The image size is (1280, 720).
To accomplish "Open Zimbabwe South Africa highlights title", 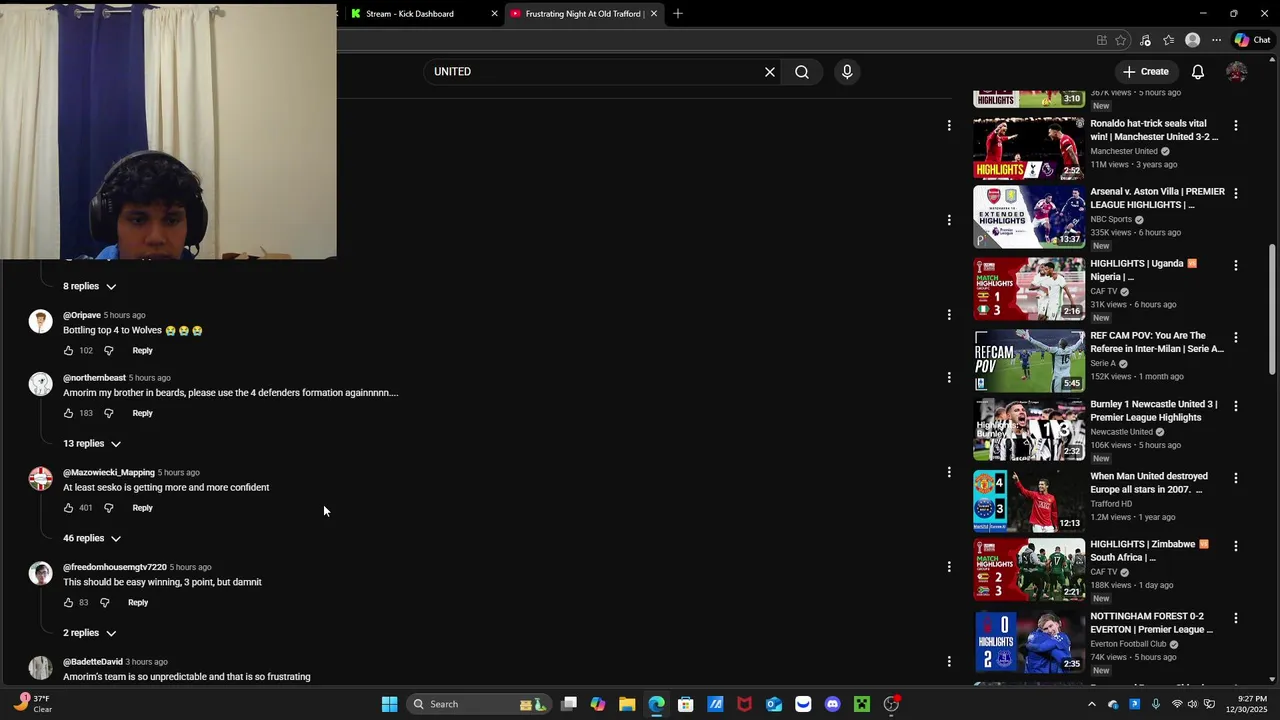I will 1150,551.
